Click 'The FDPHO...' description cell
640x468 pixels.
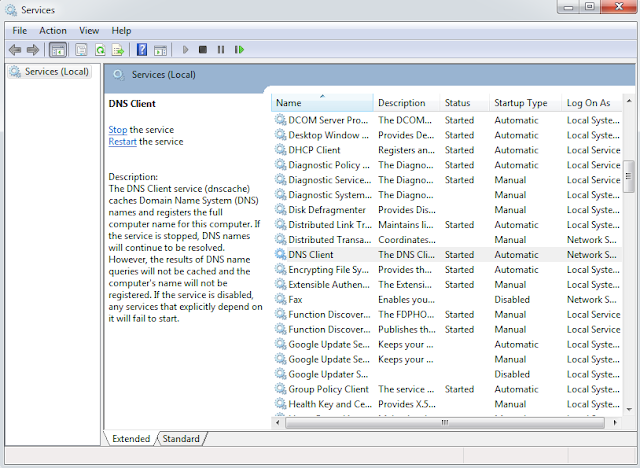point(406,314)
